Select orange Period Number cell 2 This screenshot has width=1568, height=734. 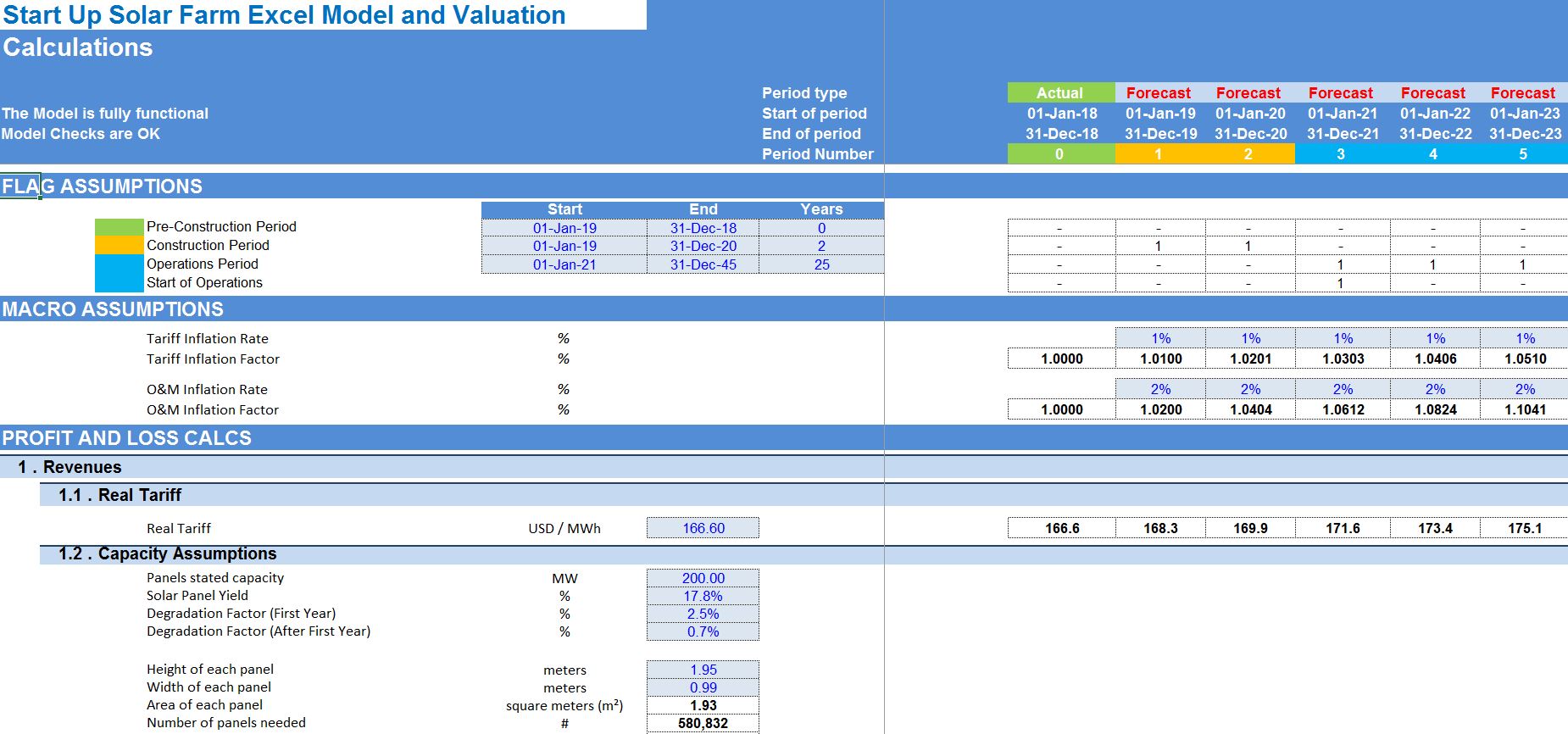click(x=1248, y=153)
